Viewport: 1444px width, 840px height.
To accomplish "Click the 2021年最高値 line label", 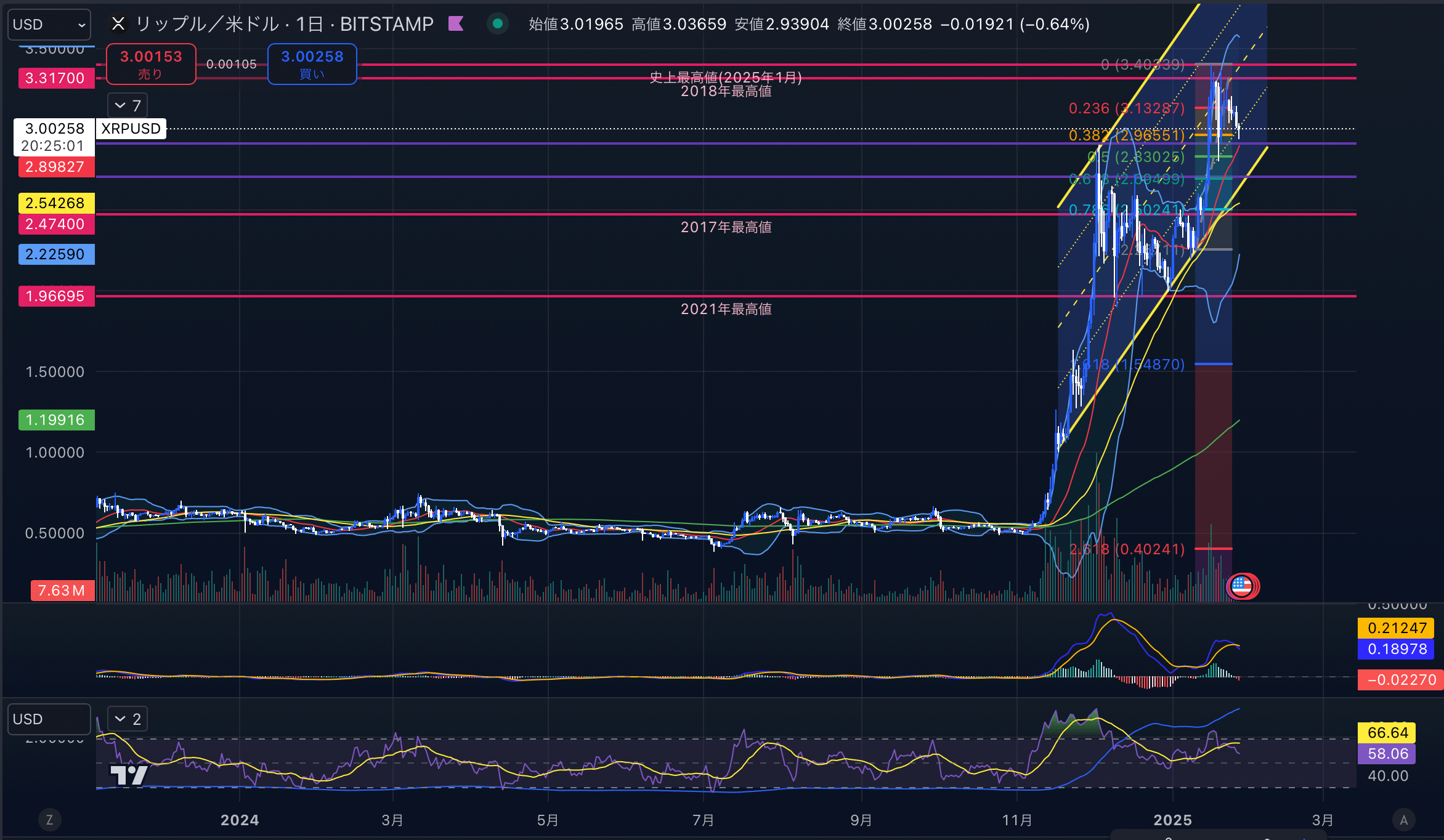I will tap(726, 309).
